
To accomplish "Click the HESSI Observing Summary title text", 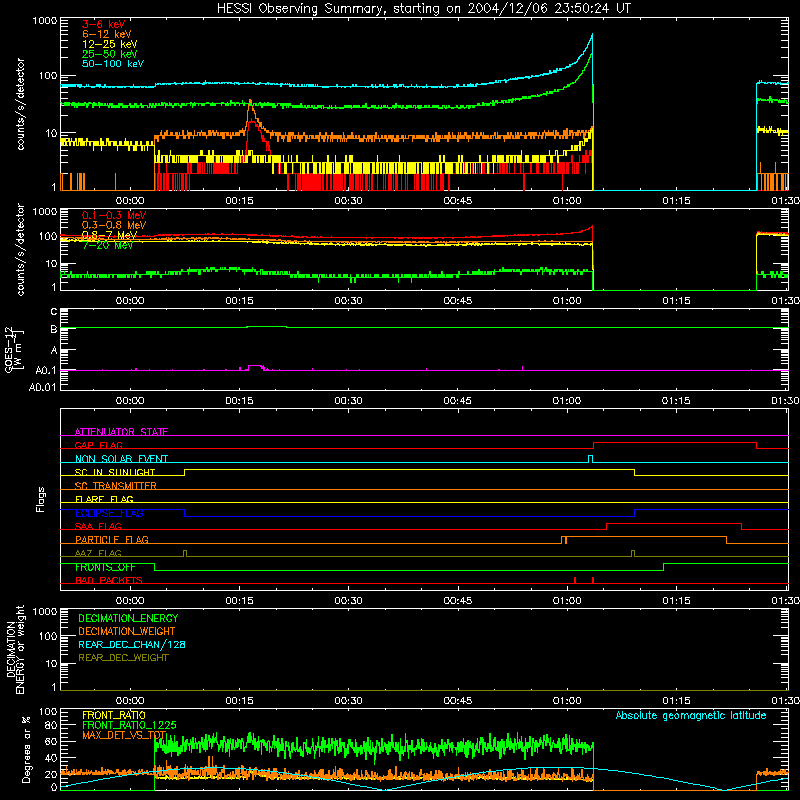I will [x=424, y=8].
